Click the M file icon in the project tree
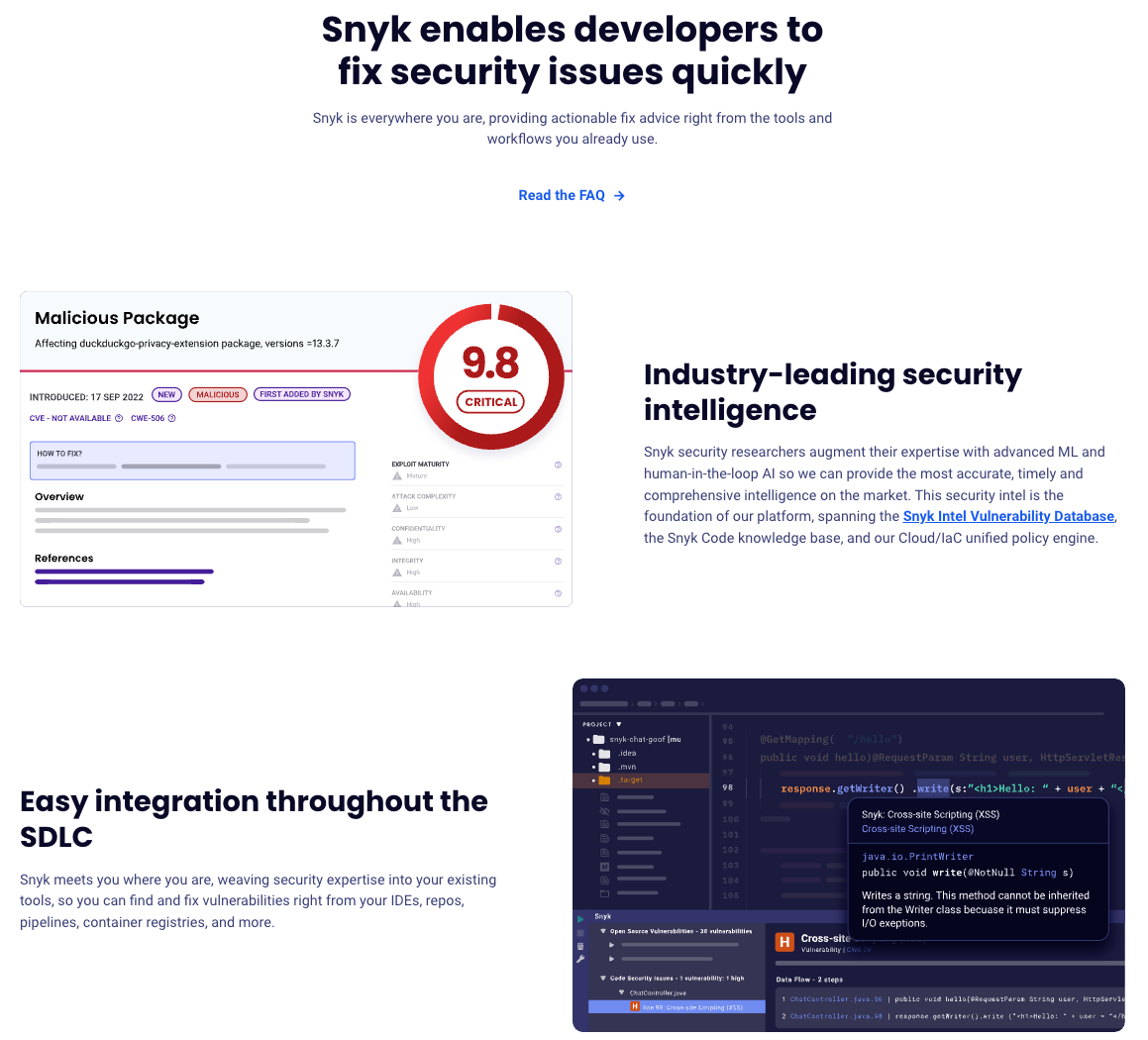This screenshot has height=1040, width=1148. click(605, 867)
